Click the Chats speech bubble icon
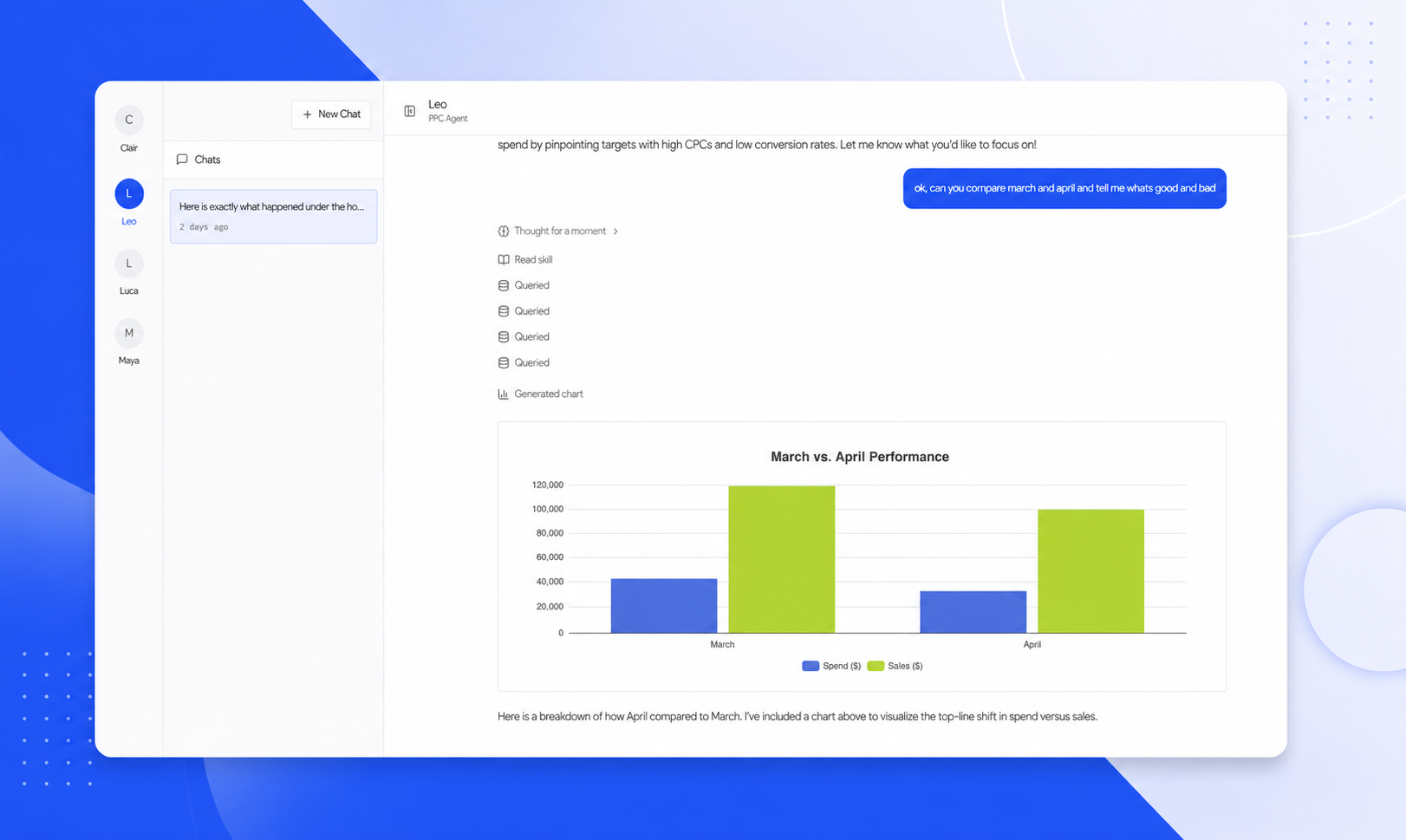Viewport: 1406px width, 840px height. tap(182, 160)
